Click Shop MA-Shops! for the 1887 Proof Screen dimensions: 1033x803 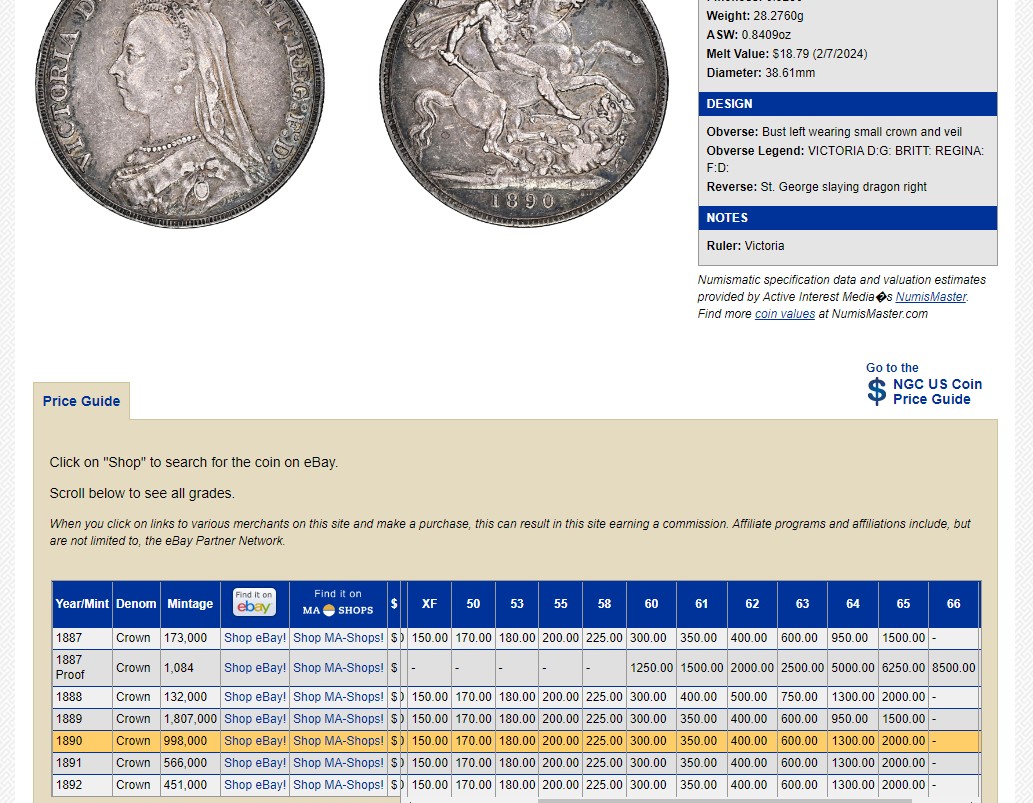pyautogui.click(x=338, y=668)
